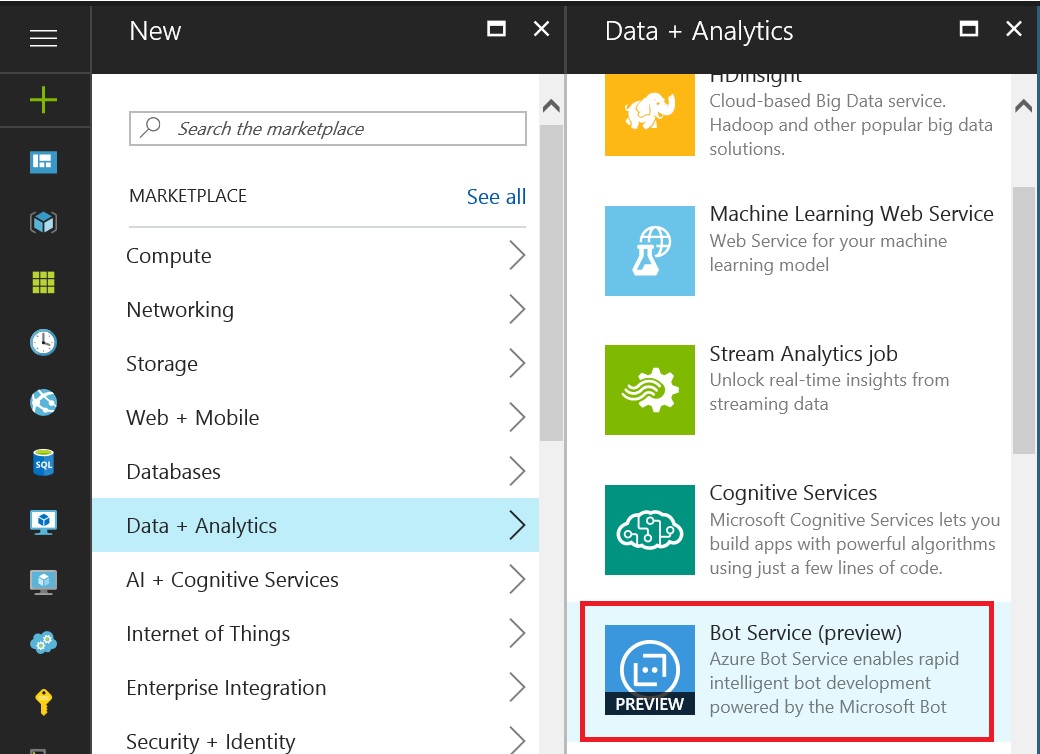Click the Data + Analytics scroll-up arrow

click(x=1023, y=105)
